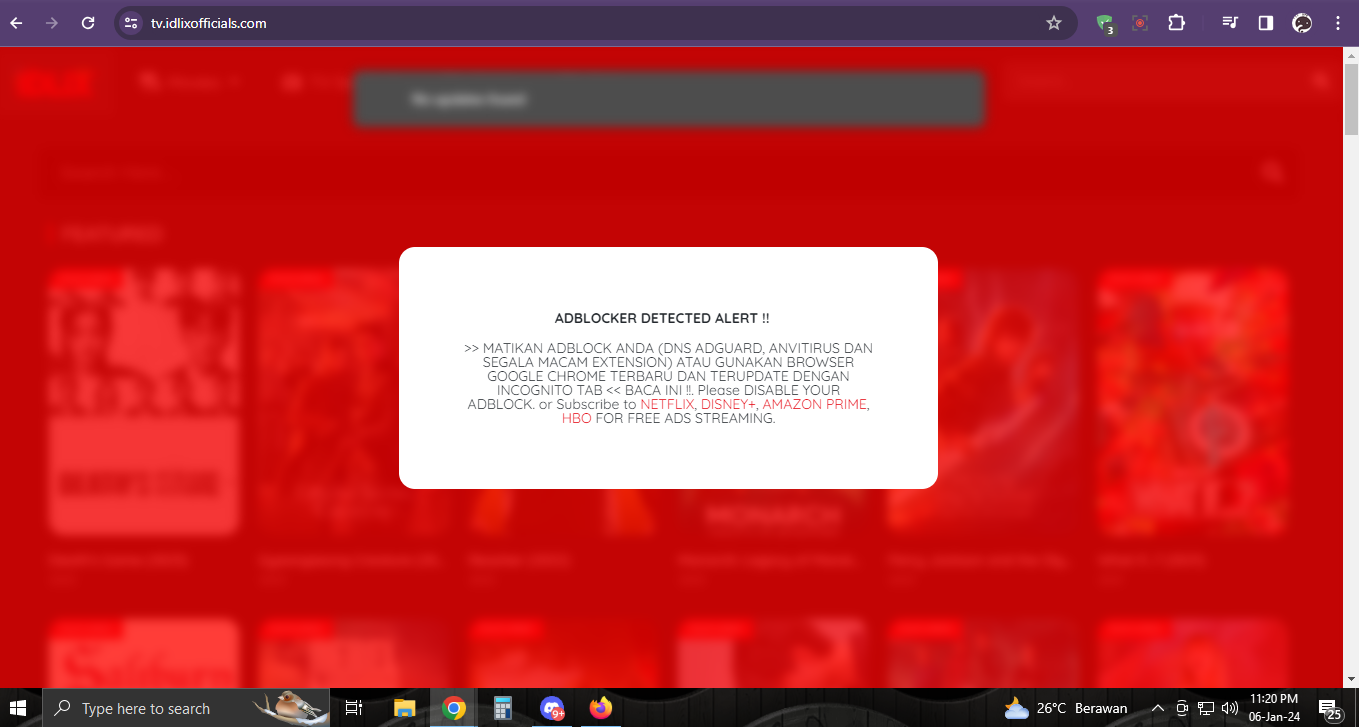Screen dimensions: 1359x727
Task: Follow the AMAZON PRIME link
Action: 814,404
